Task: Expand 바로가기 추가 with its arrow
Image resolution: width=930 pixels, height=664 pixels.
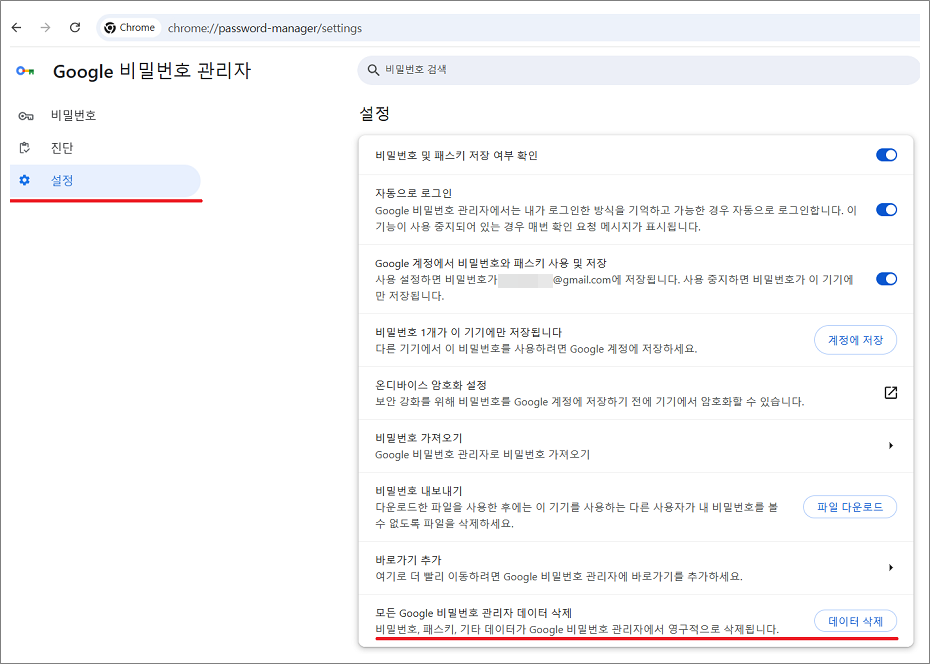Action: [x=890, y=567]
